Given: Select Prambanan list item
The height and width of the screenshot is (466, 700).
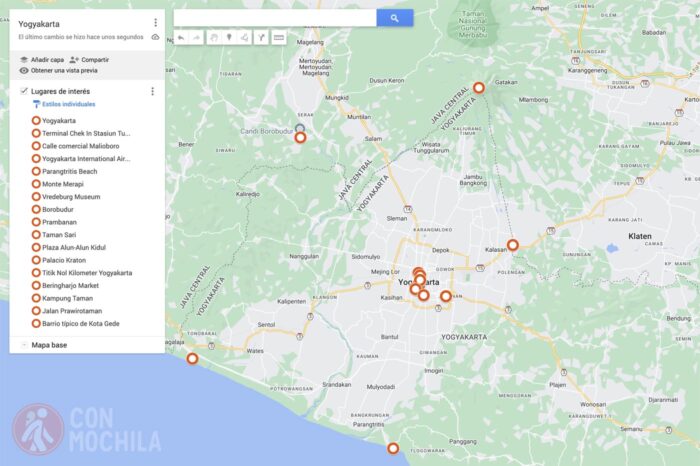Looking at the screenshot, I should click(54, 222).
